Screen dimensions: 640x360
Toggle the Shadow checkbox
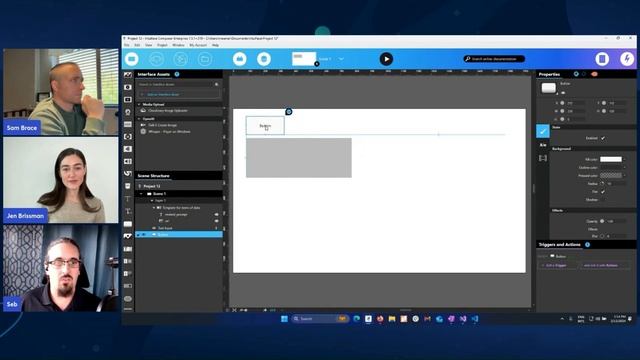603,200
